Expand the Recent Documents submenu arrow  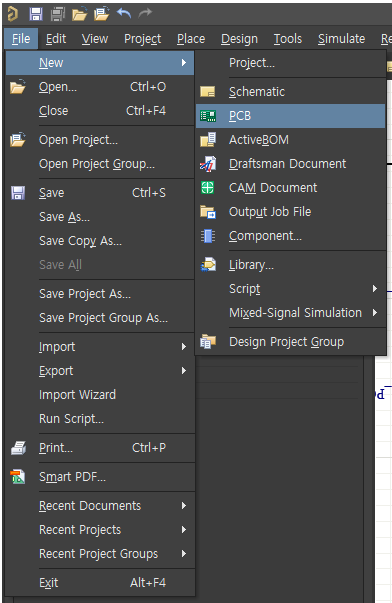tap(184, 505)
